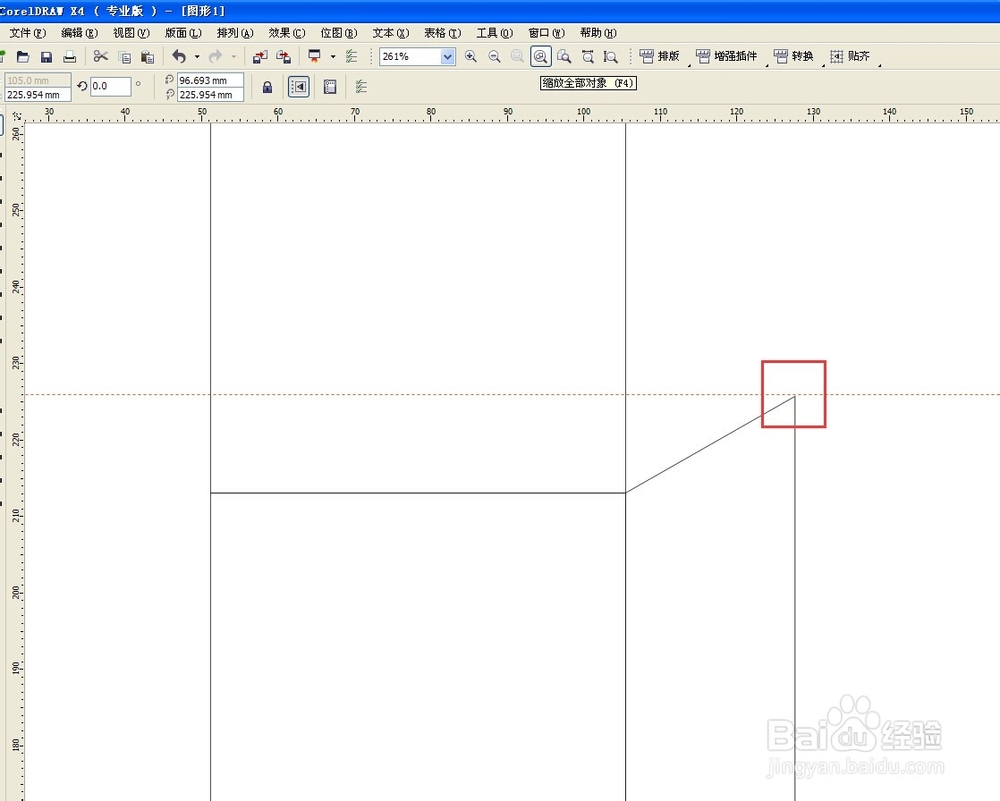This screenshot has height=801, width=1000.
Task: Click the Import icon
Action: (260, 57)
